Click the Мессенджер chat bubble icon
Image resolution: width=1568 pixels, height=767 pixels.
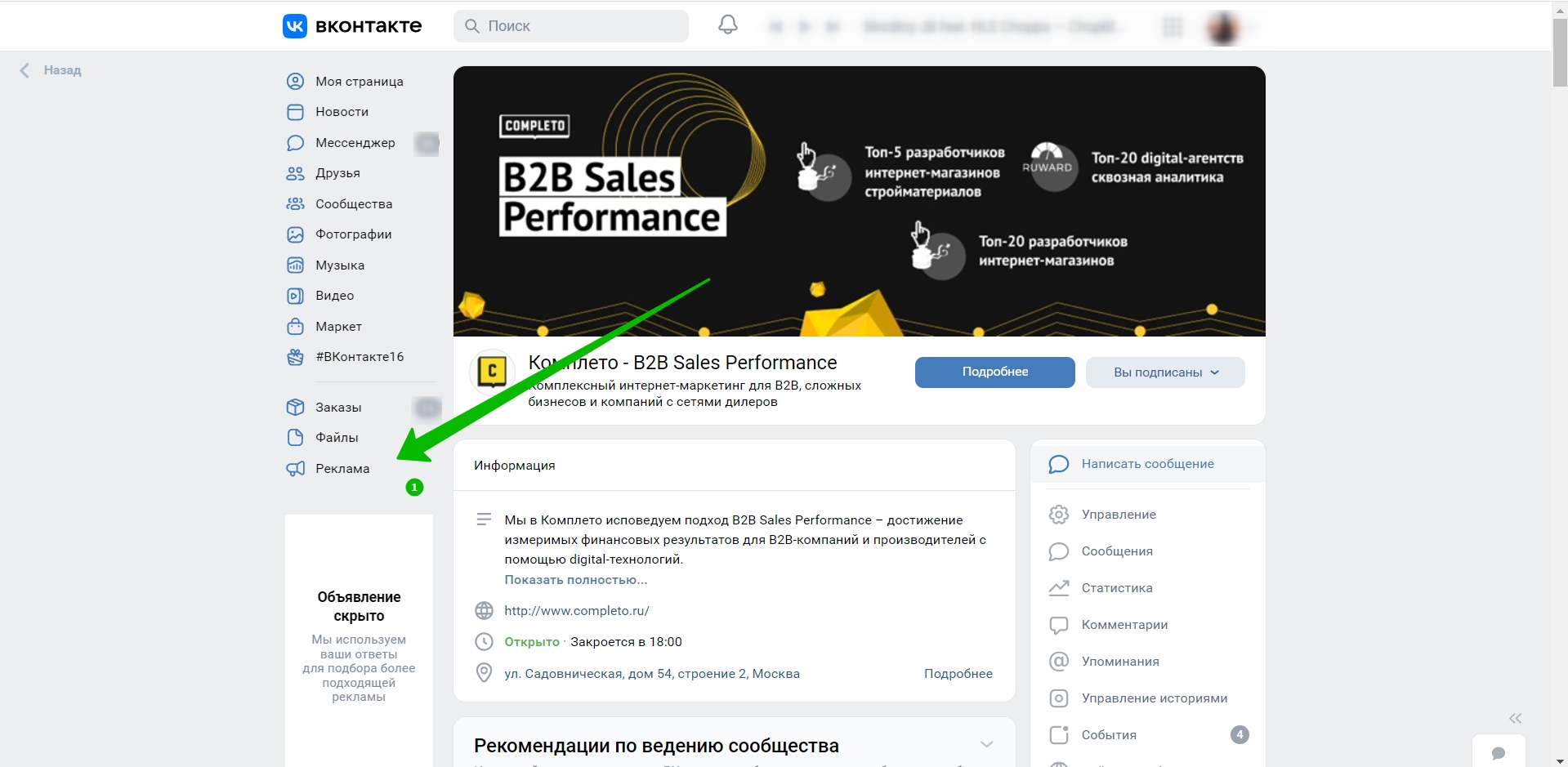click(x=295, y=143)
